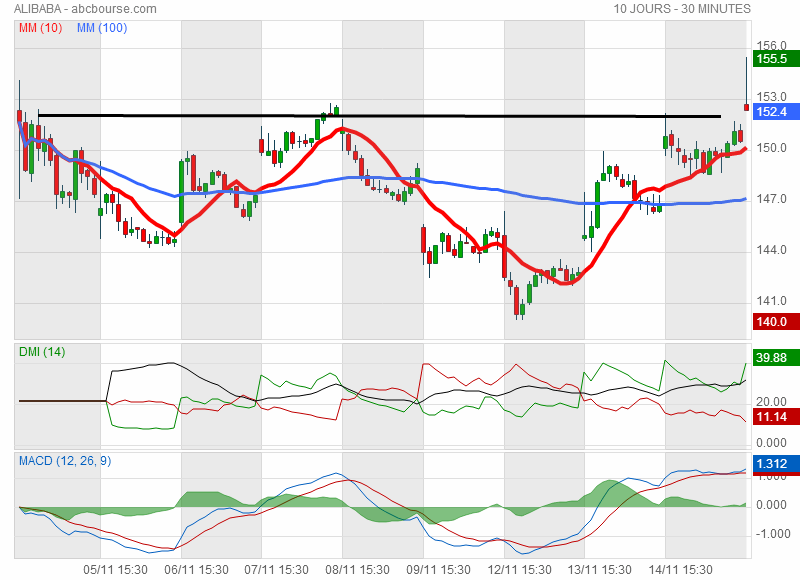Click the 153.0 price axis label

[771, 97]
